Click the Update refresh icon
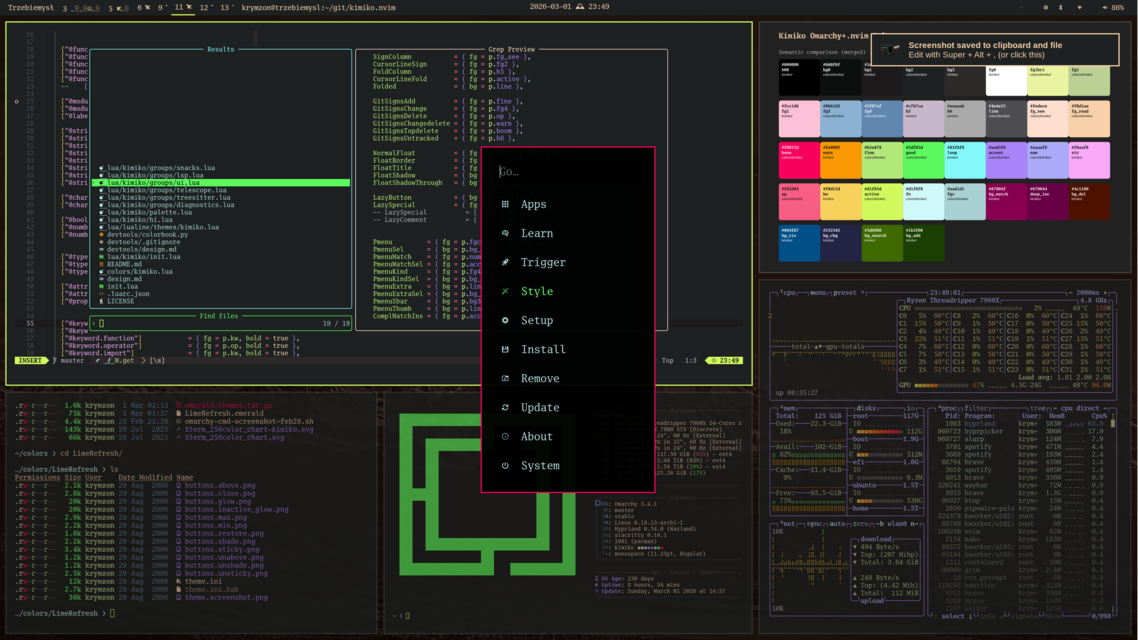This screenshot has width=1138, height=640. coord(505,407)
